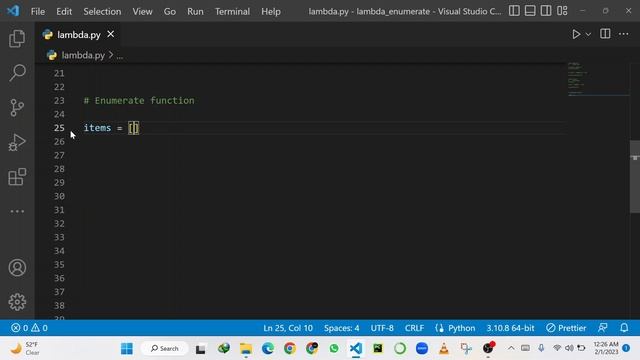
Task: Select UTF-8 encoding status item
Action: point(382,328)
